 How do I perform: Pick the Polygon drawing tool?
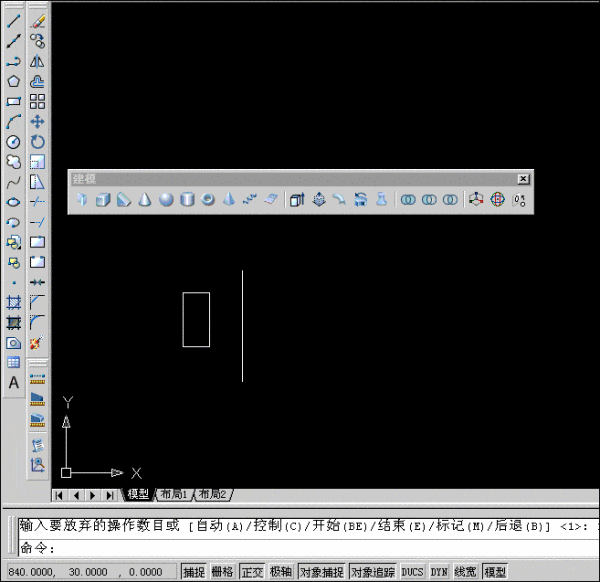14,81
